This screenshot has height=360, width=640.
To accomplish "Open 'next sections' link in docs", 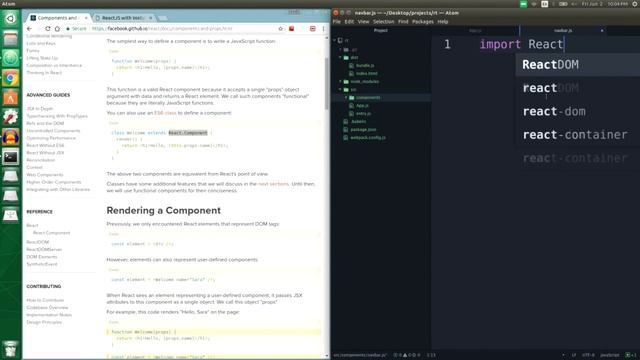I will coord(273,184).
